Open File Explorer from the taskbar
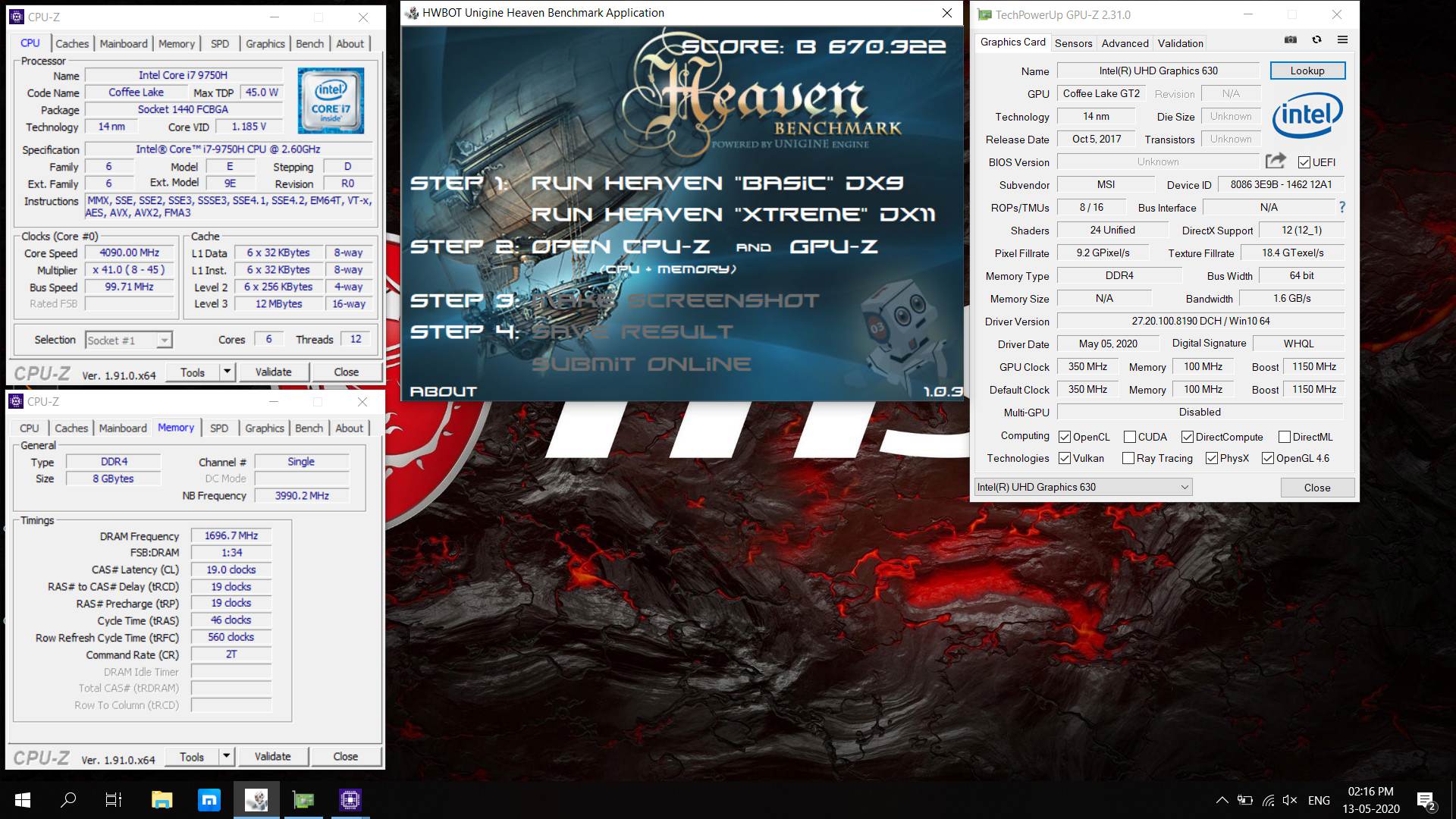 (162, 799)
